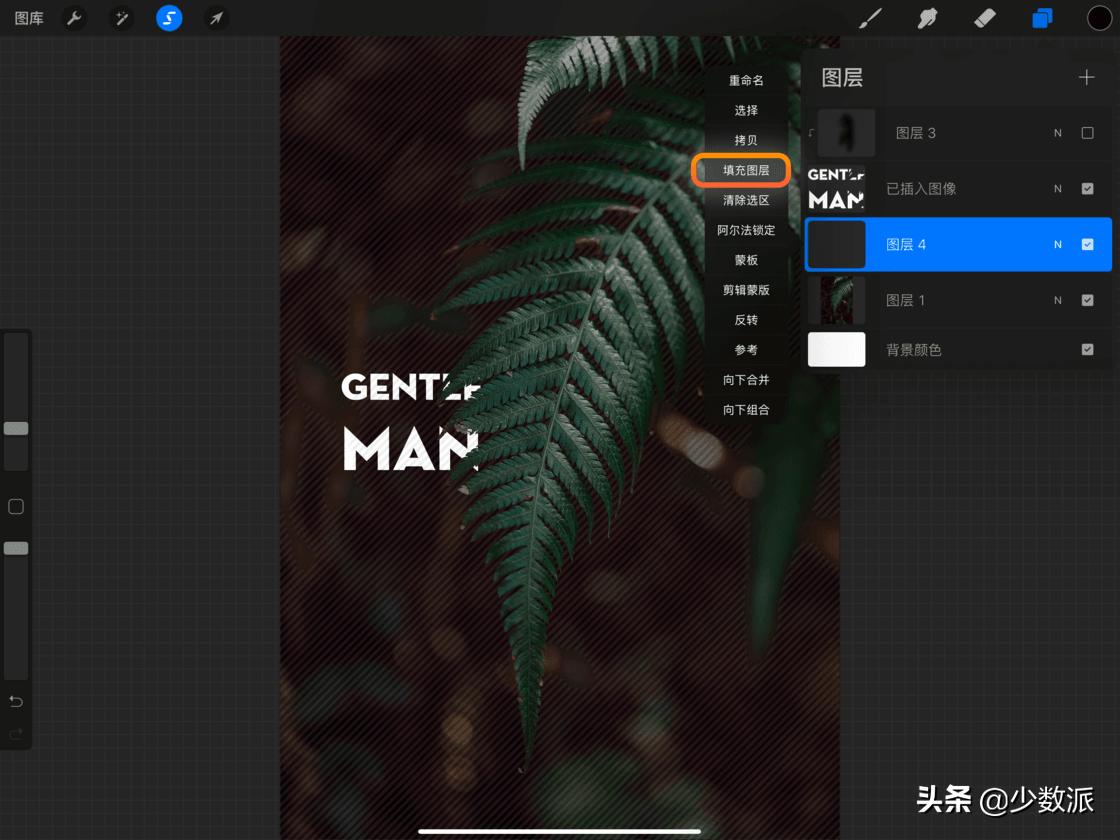Select the Smudge tool
Image resolution: width=1120 pixels, height=840 pixels.
pyautogui.click(x=927, y=18)
